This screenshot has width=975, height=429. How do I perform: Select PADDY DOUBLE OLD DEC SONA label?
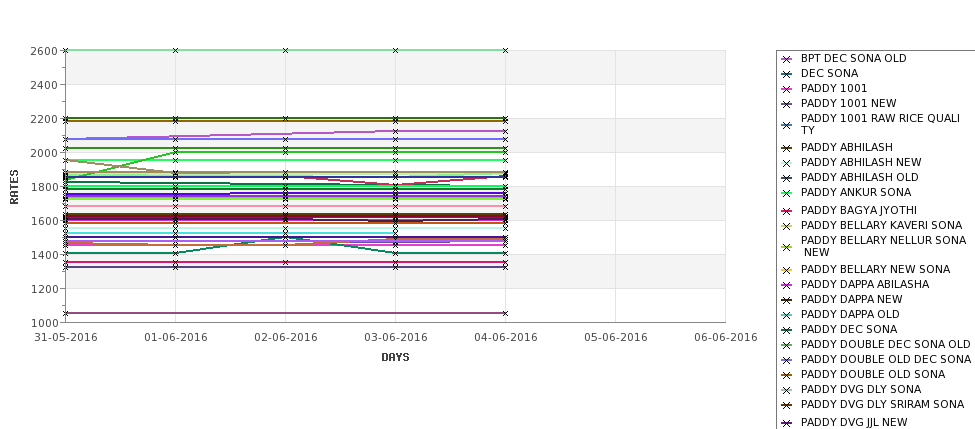(x=885, y=359)
